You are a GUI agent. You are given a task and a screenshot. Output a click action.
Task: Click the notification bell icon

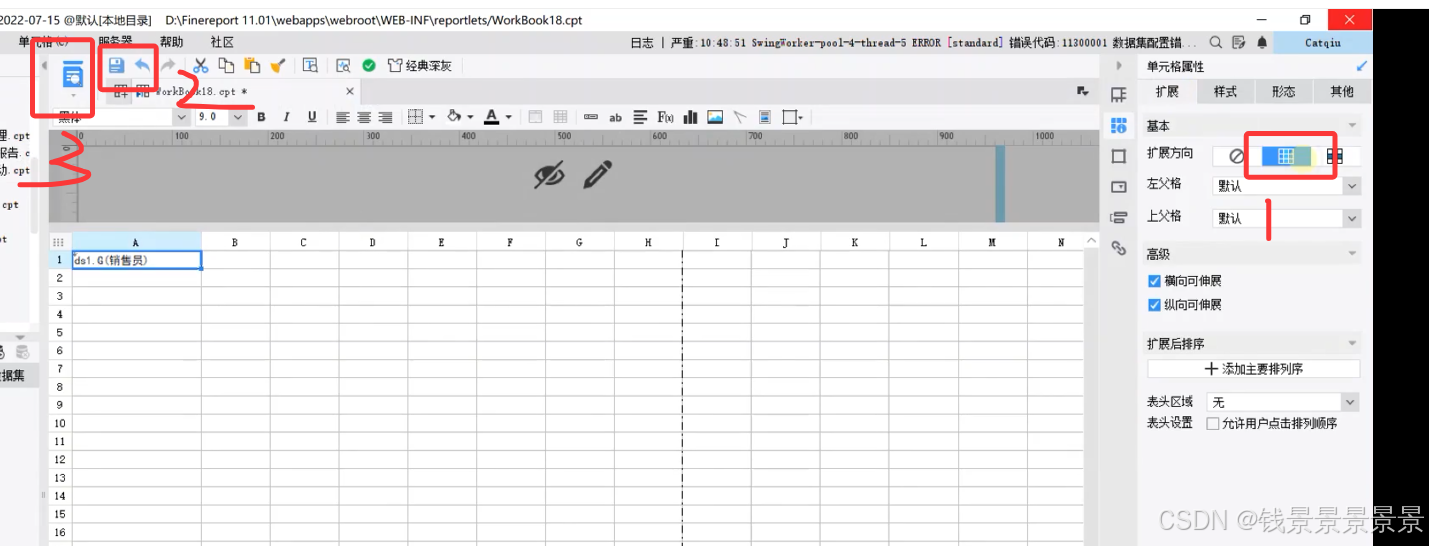click(x=1262, y=42)
